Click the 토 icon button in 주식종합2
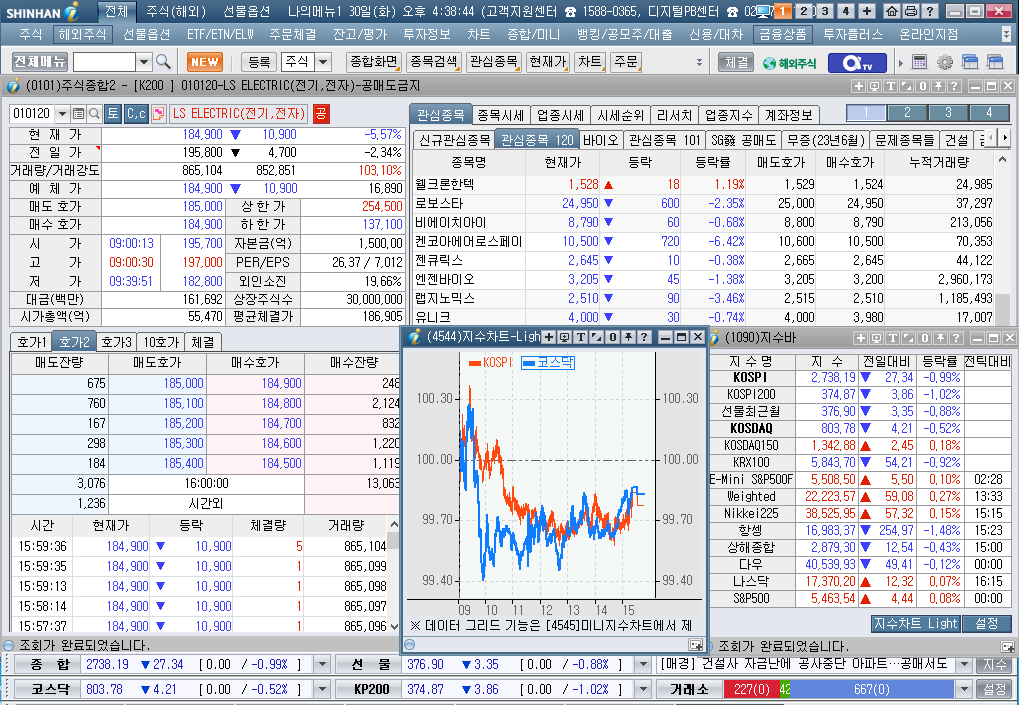The width and height of the screenshot is (1019, 705). coord(113,114)
